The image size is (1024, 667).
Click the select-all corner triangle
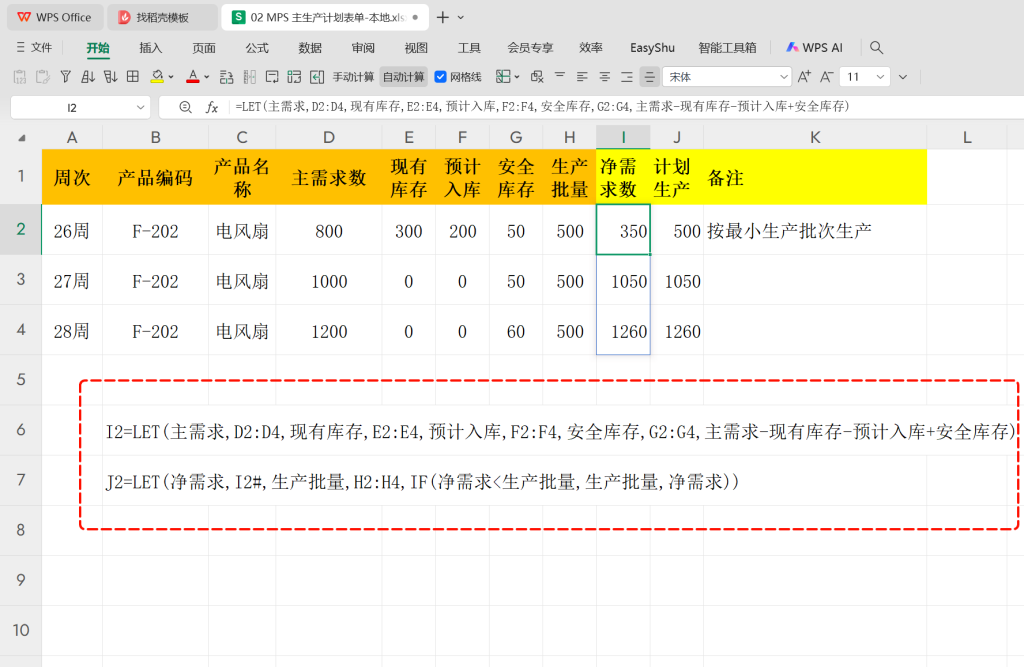[x=22, y=138]
